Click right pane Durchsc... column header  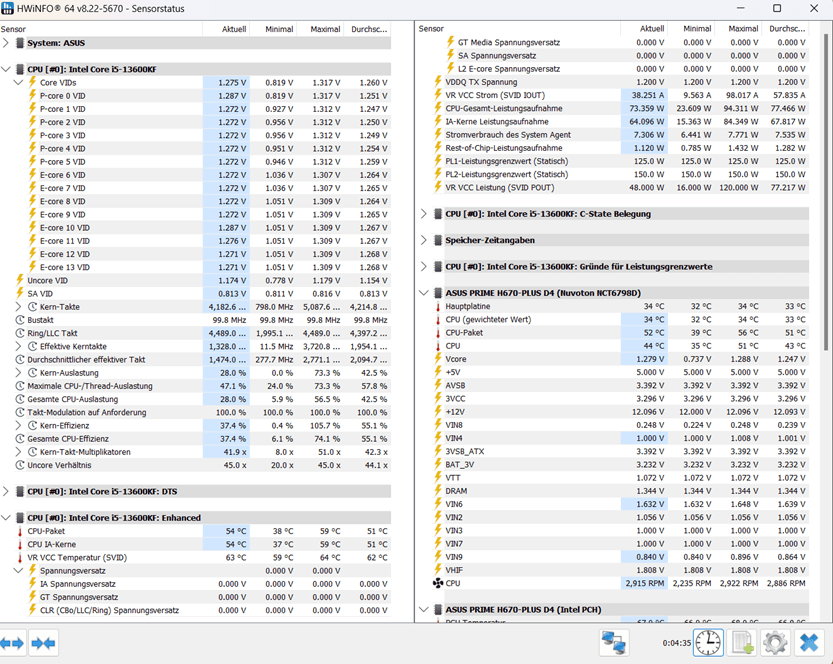click(x=786, y=29)
